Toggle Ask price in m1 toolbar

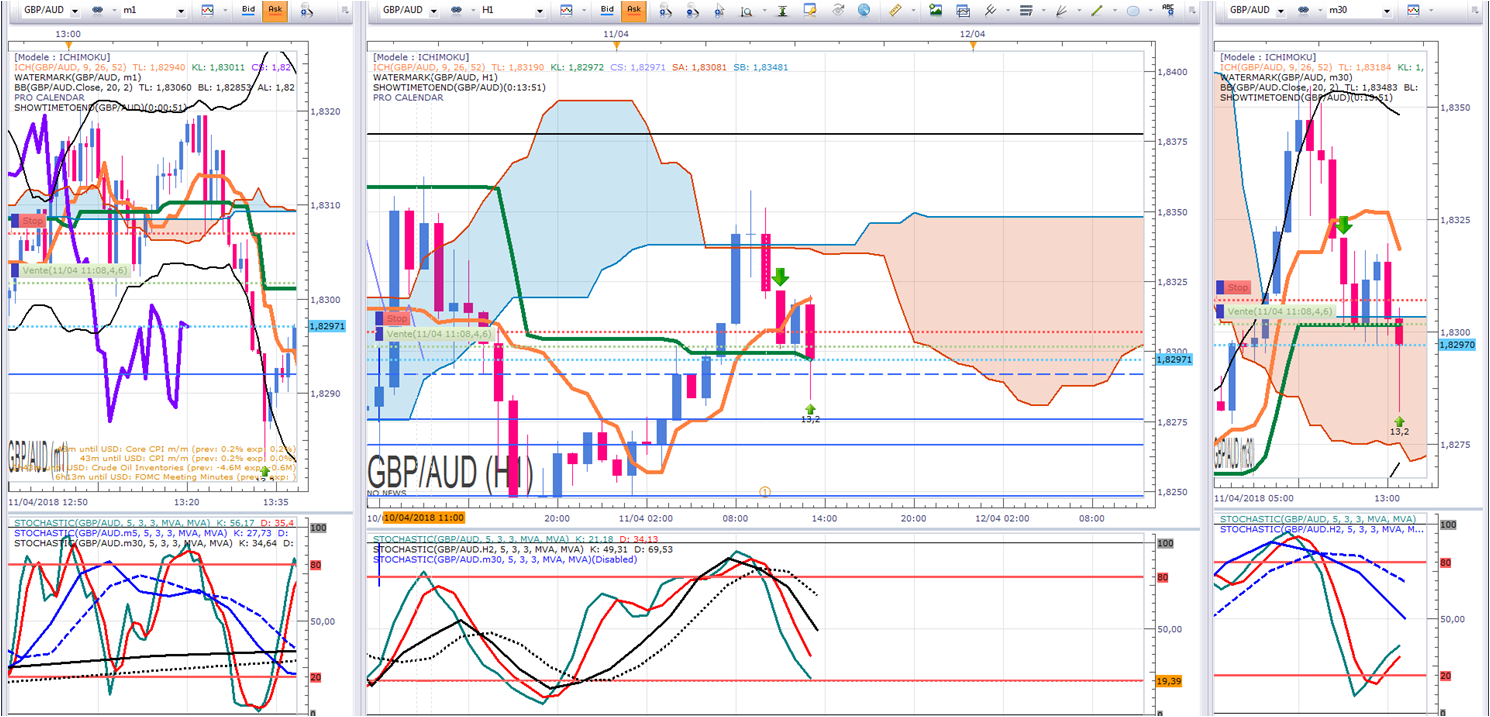coord(275,10)
